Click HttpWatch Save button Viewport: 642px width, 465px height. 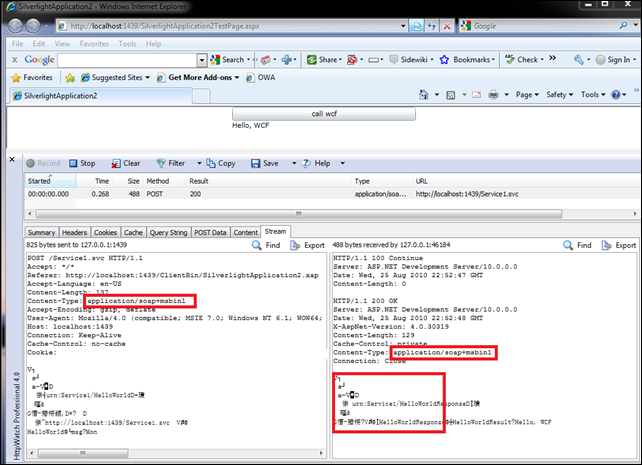[264, 163]
